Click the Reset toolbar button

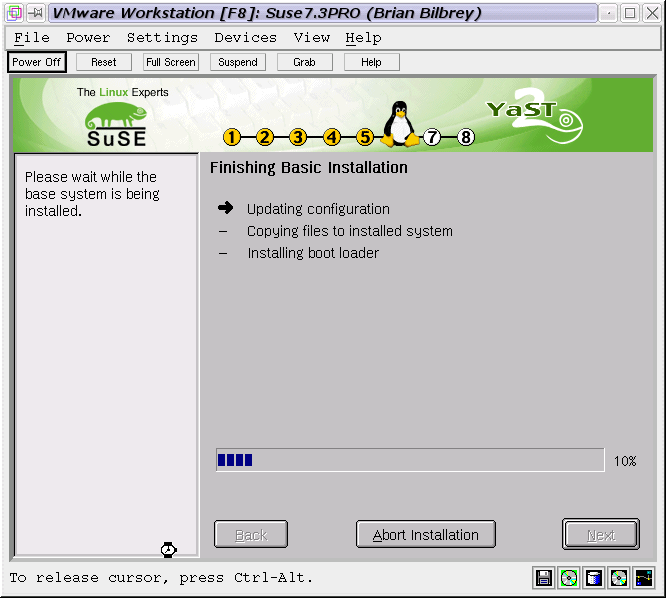[104, 62]
